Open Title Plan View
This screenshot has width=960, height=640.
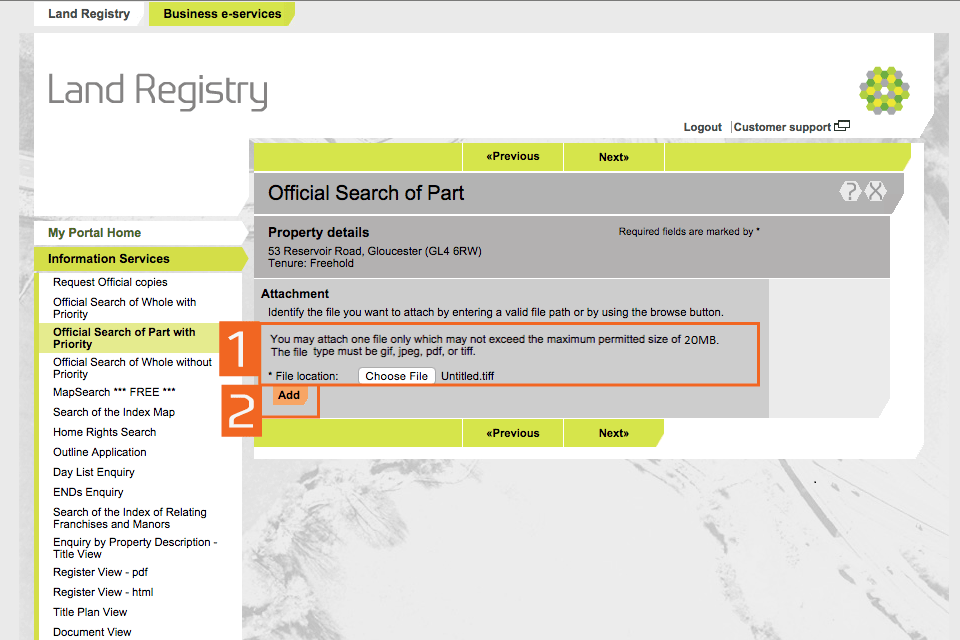pyautogui.click(x=90, y=612)
